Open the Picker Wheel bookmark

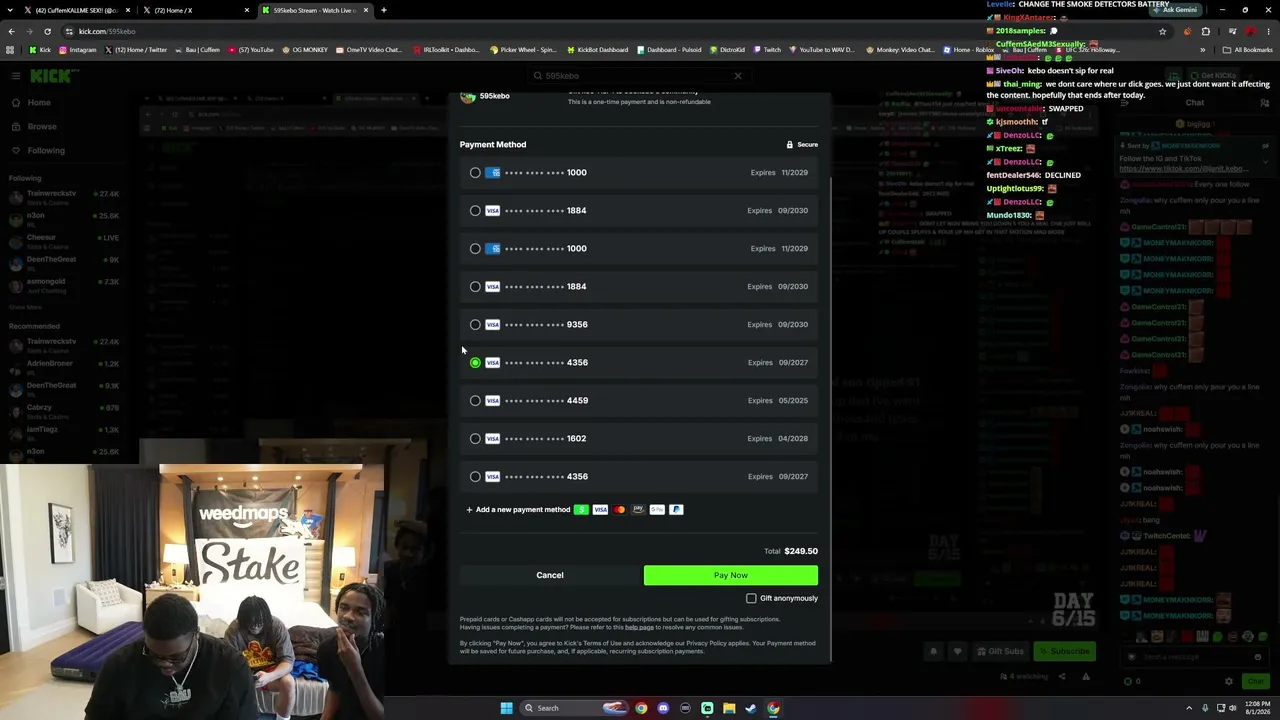click(524, 50)
